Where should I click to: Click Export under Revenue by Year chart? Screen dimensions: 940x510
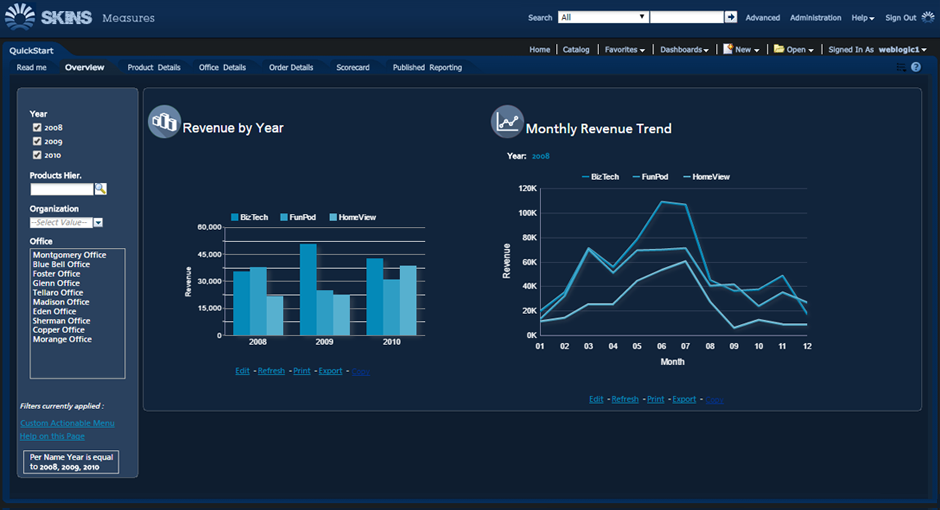330,371
